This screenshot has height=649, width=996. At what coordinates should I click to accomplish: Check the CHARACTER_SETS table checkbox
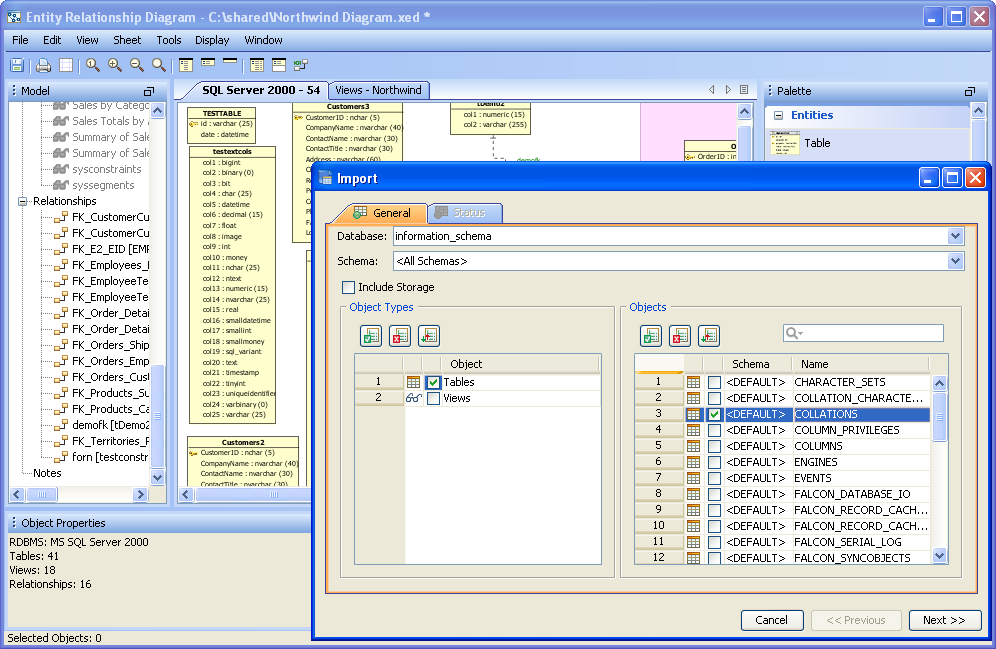click(x=715, y=382)
